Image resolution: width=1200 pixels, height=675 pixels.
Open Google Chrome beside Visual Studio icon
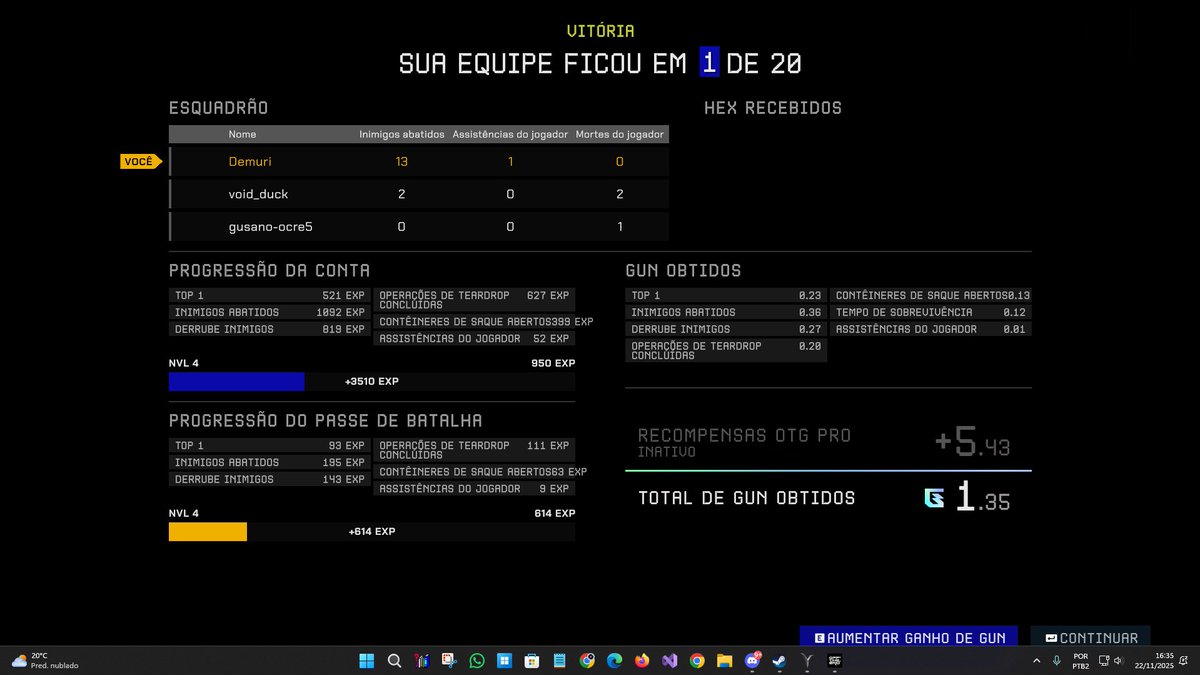pos(697,660)
